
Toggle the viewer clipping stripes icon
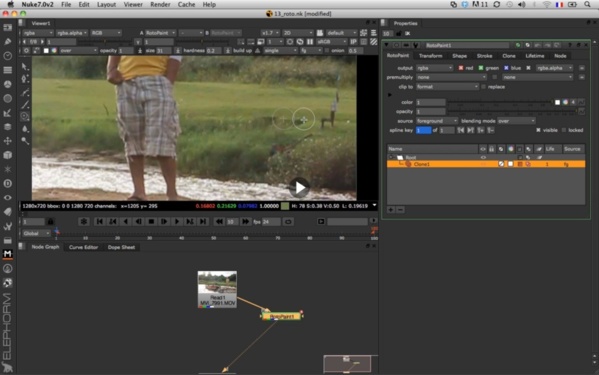tap(374, 42)
